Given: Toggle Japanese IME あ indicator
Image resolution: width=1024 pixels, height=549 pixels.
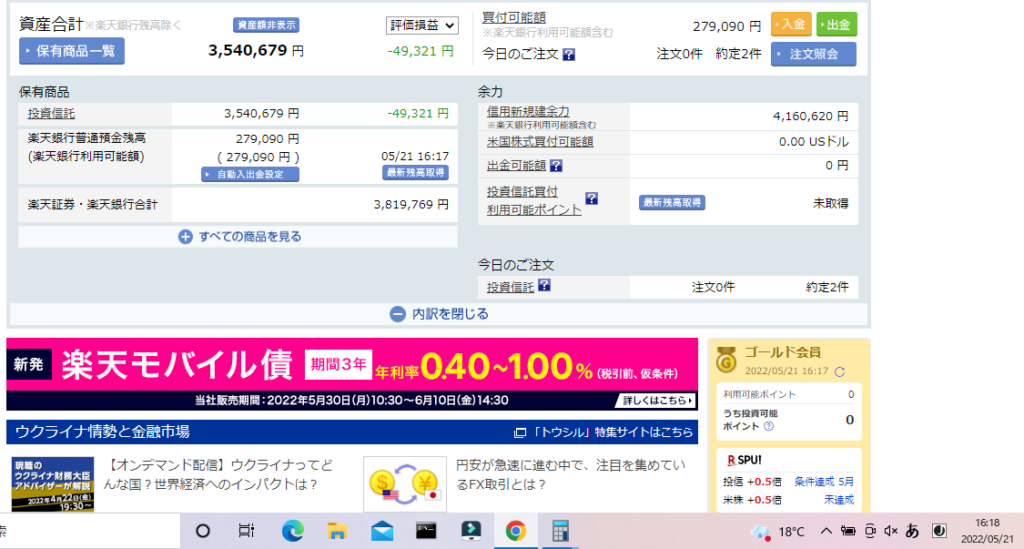Looking at the screenshot, I should (x=912, y=531).
